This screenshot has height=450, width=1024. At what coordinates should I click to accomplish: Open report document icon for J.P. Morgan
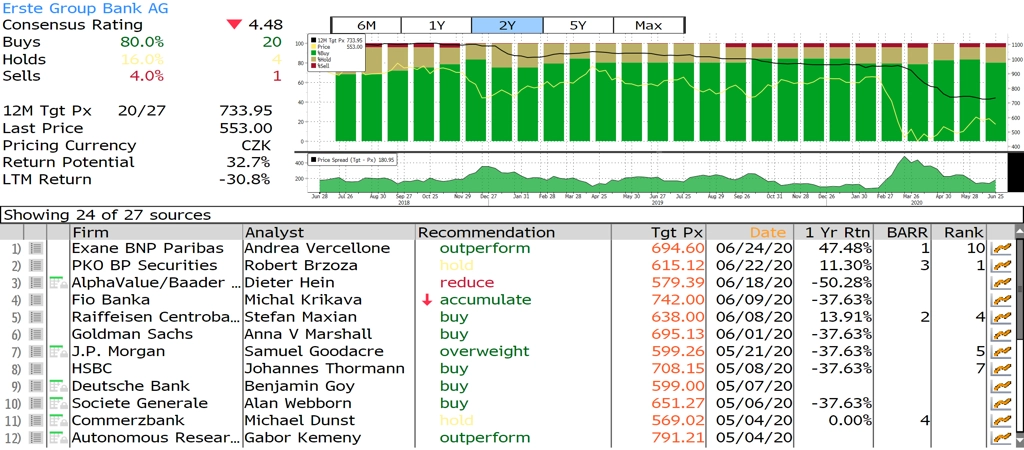[x=35, y=352]
